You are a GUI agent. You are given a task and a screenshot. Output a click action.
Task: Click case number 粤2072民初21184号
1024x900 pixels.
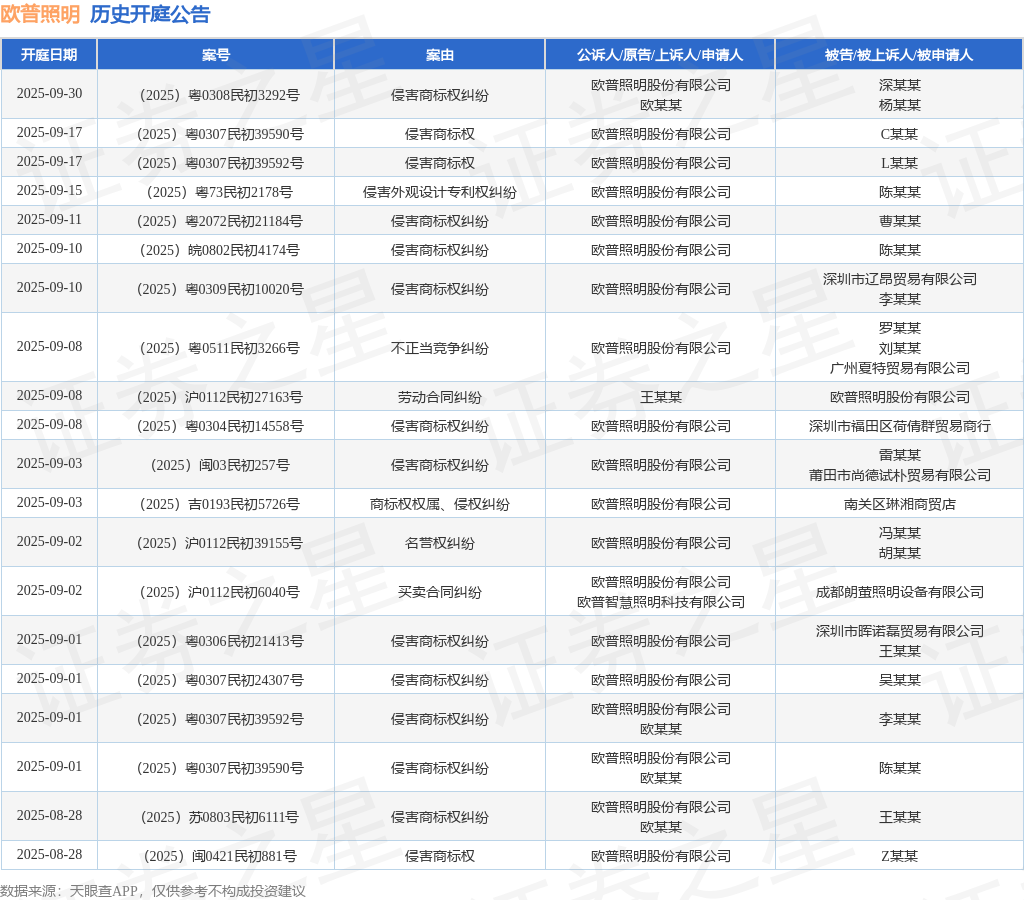[x=220, y=221]
